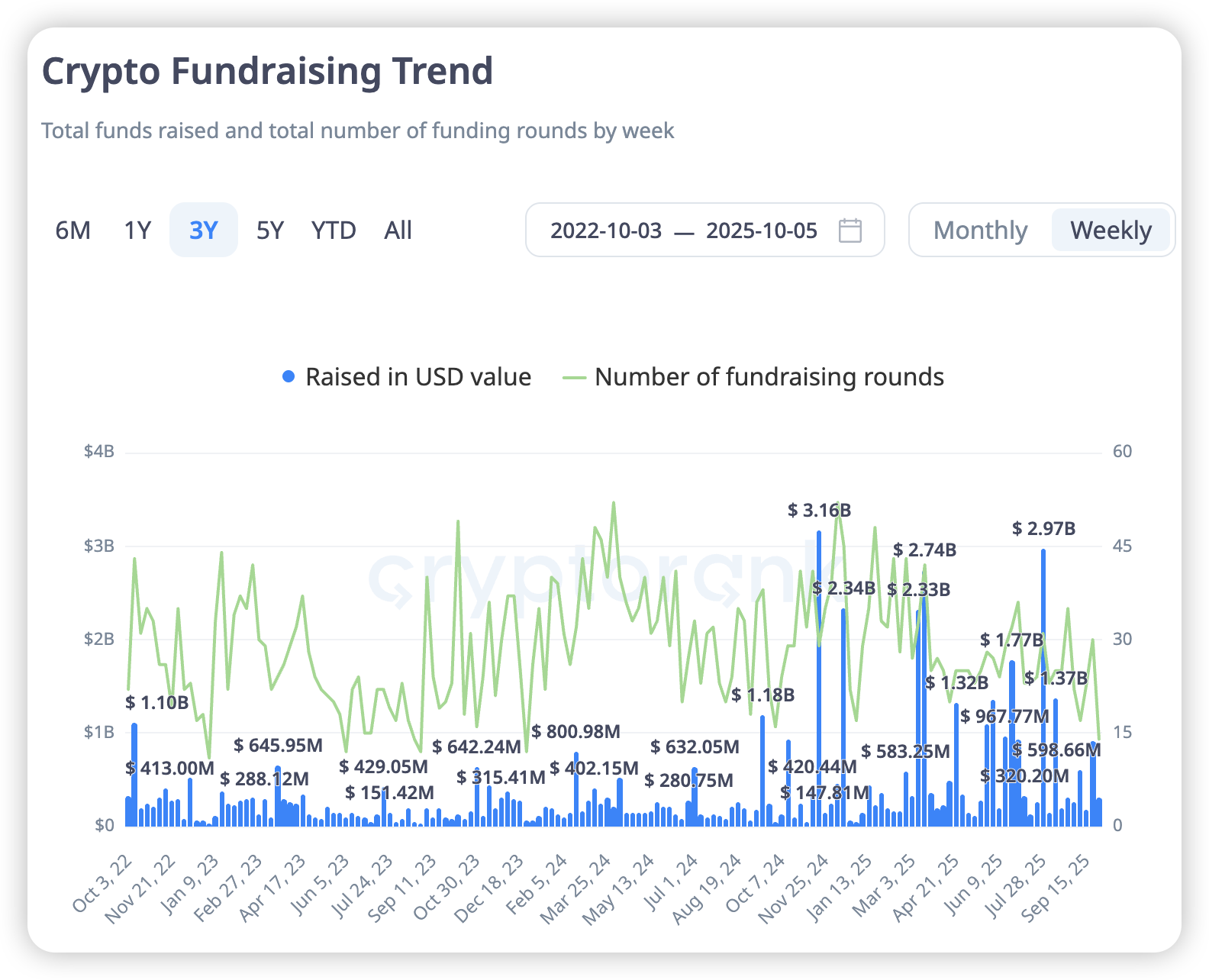Screen dimensions: 1209x980
Task: Switch to Monthly view
Action: coord(980,230)
